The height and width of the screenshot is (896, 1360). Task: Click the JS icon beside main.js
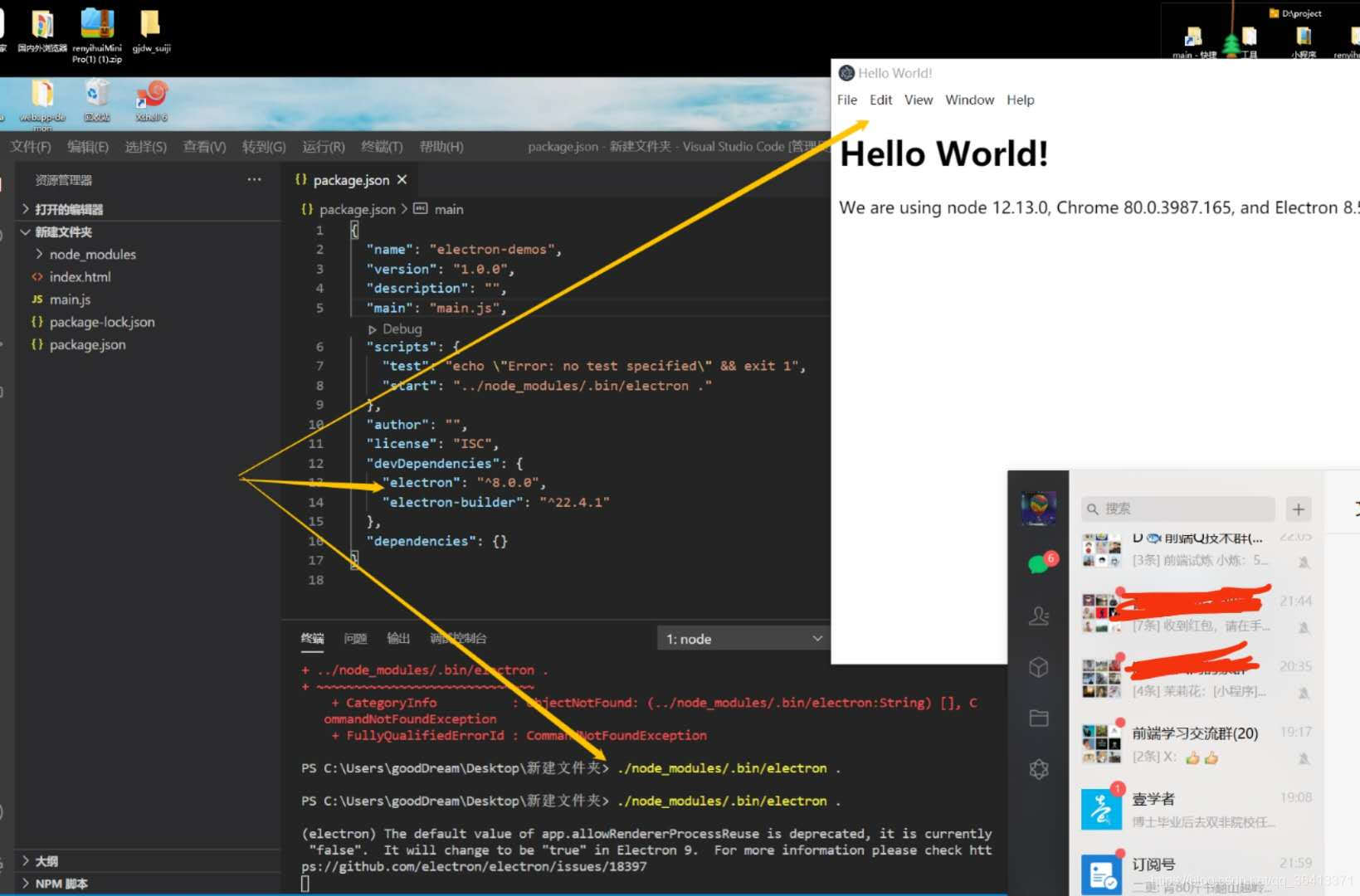tap(37, 299)
